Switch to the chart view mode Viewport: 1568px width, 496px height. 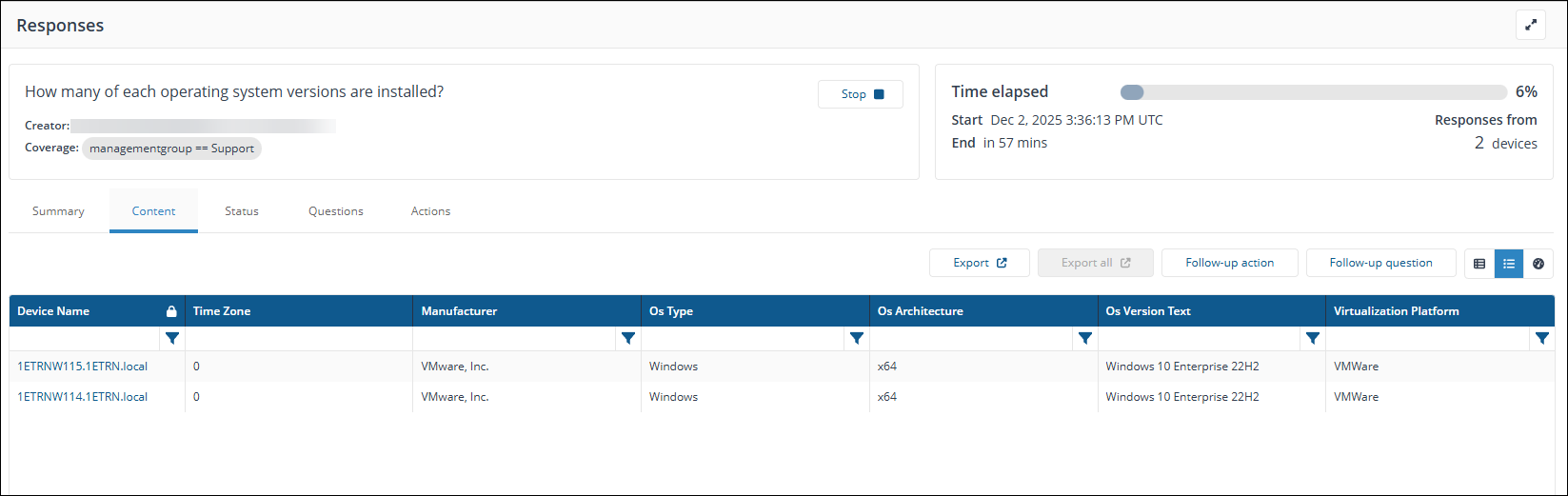1538,264
